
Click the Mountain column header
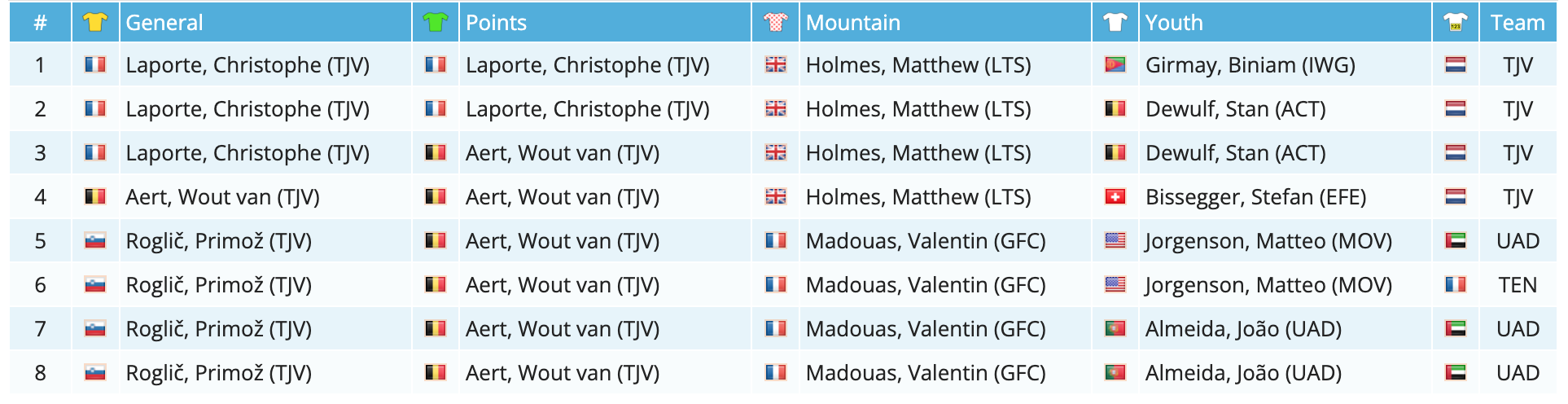pyautogui.click(x=852, y=23)
